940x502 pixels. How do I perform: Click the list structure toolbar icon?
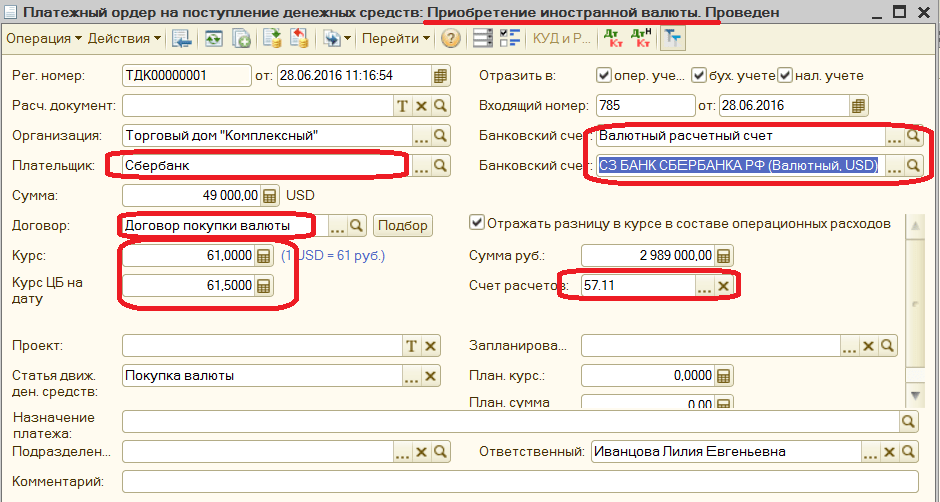click(x=483, y=39)
